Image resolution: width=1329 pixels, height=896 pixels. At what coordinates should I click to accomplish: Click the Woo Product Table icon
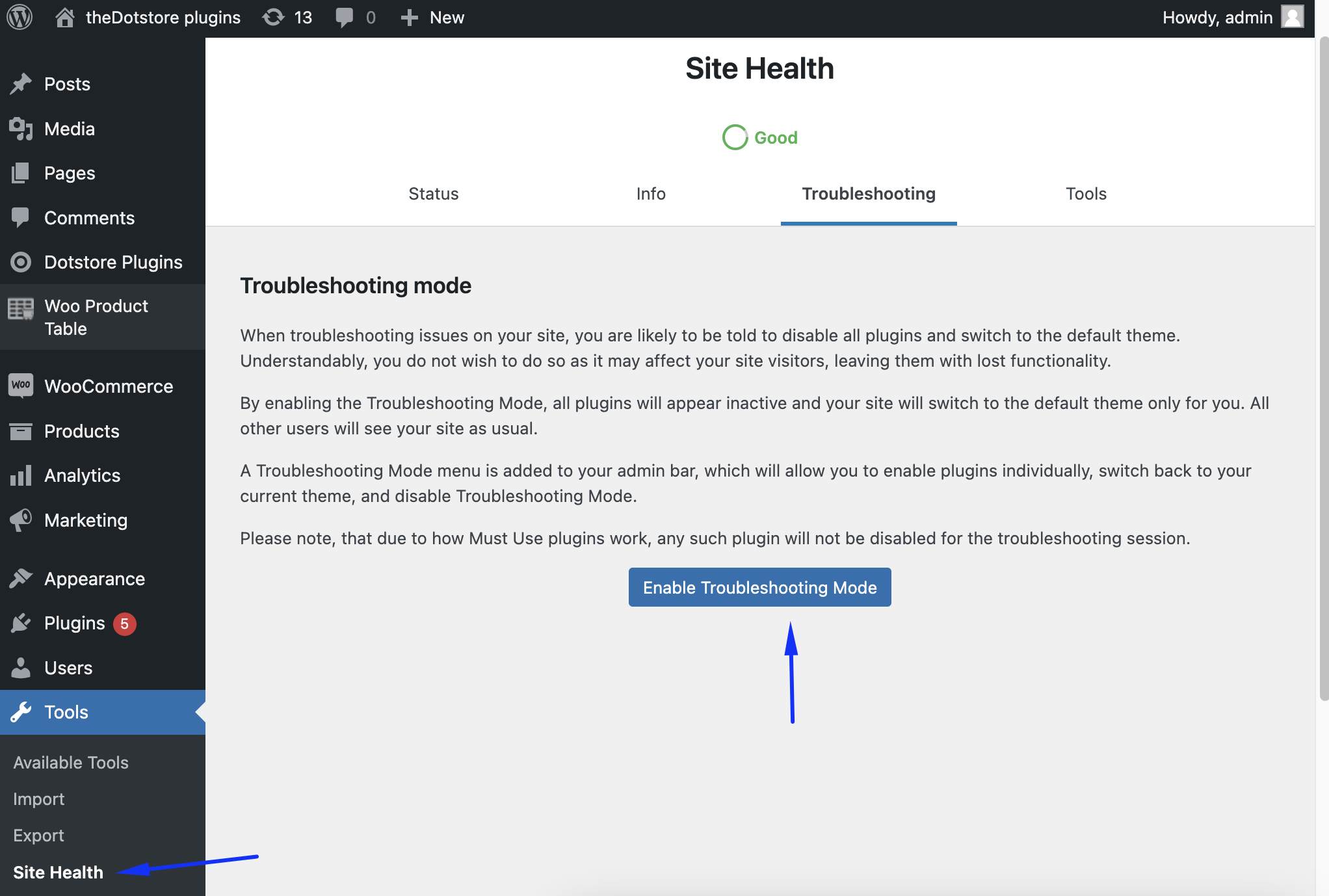coord(21,309)
